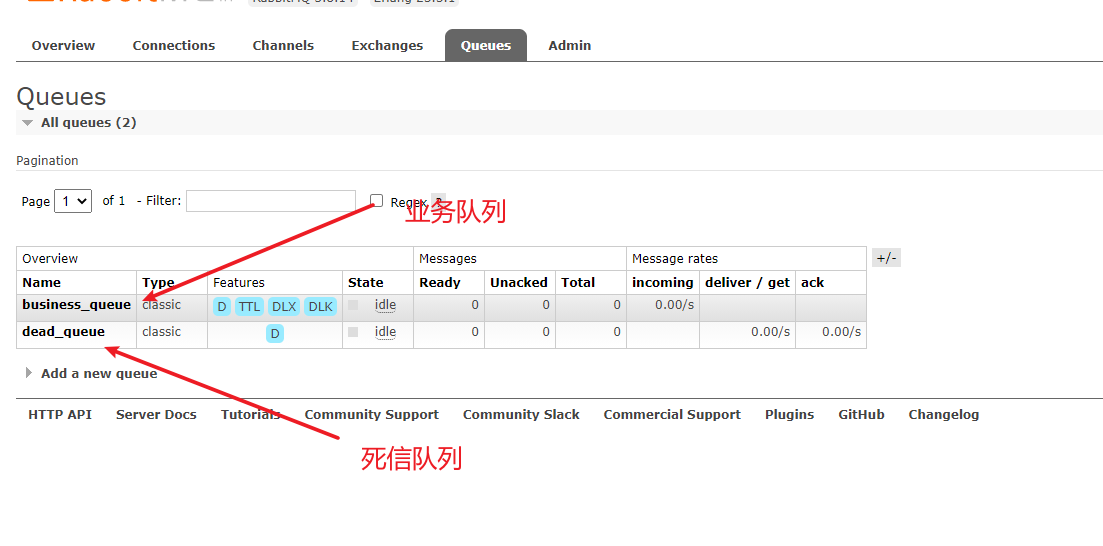This screenshot has height=546, width=1103.
Task: Enable the Regex checkbox
Action: click(x=377, y=201)
